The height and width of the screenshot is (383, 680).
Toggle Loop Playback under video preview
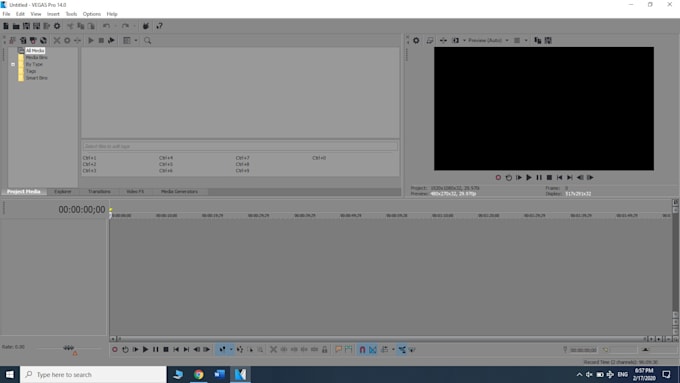point(509,177)
